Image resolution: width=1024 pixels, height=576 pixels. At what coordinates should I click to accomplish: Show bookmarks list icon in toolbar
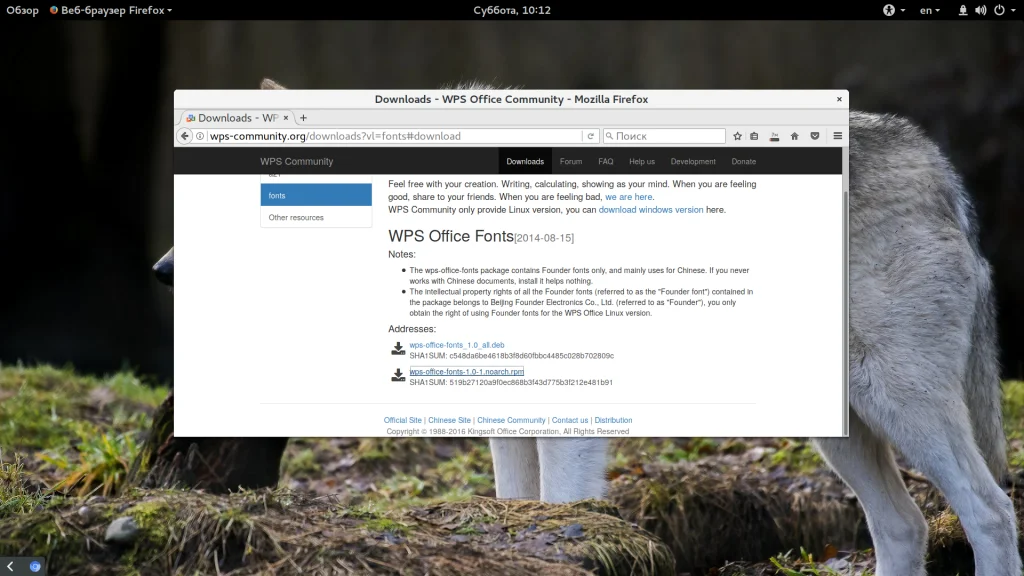754,136
